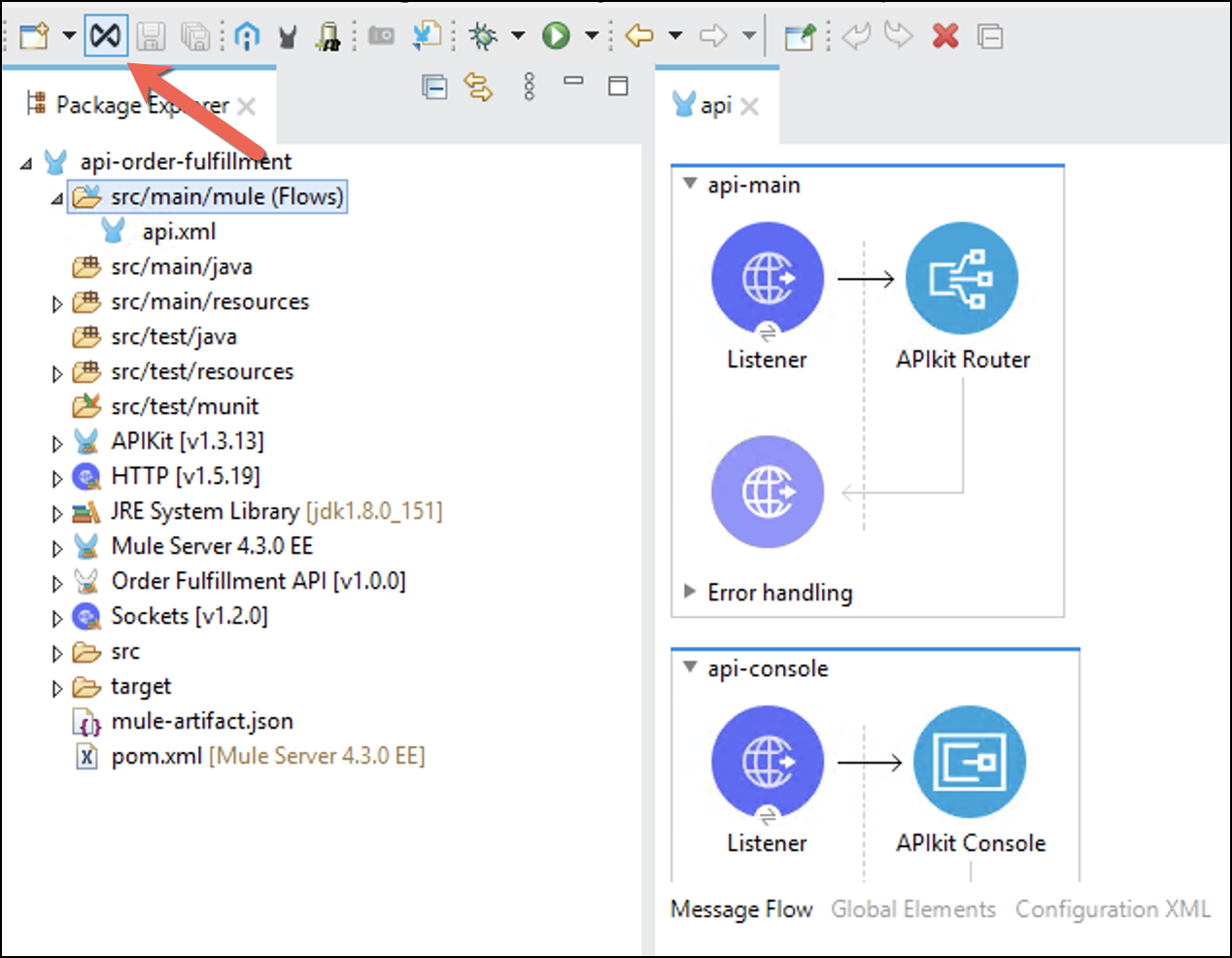Select the Package Explorer tab
This screenshot has height=958, width=1232.
pos(142,105)
